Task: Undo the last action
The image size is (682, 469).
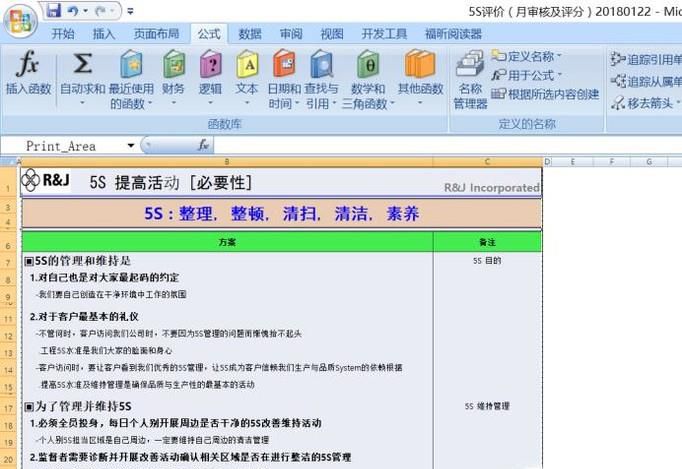Action: pos(73,10)
